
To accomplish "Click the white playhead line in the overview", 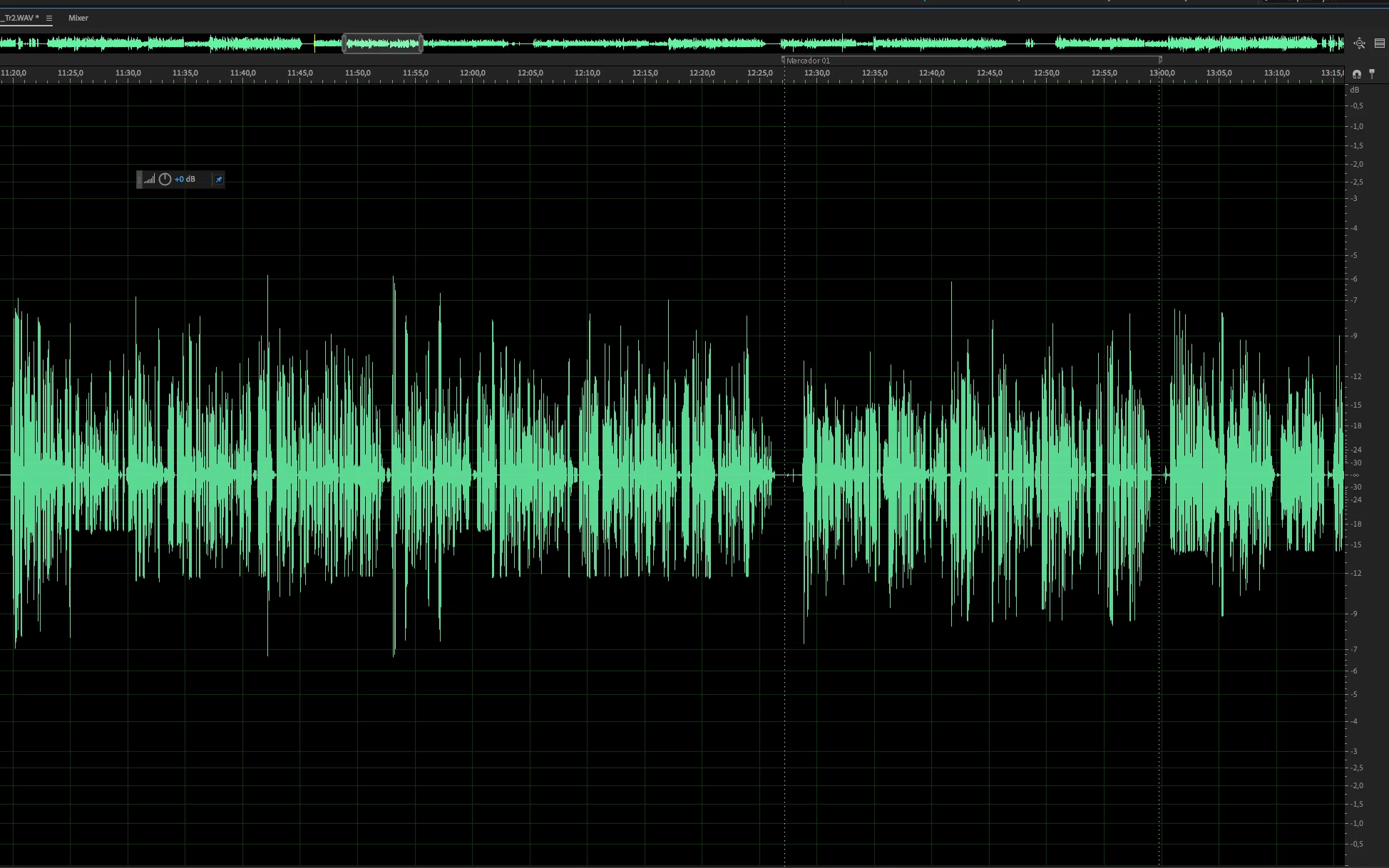I will coord(314,43).
